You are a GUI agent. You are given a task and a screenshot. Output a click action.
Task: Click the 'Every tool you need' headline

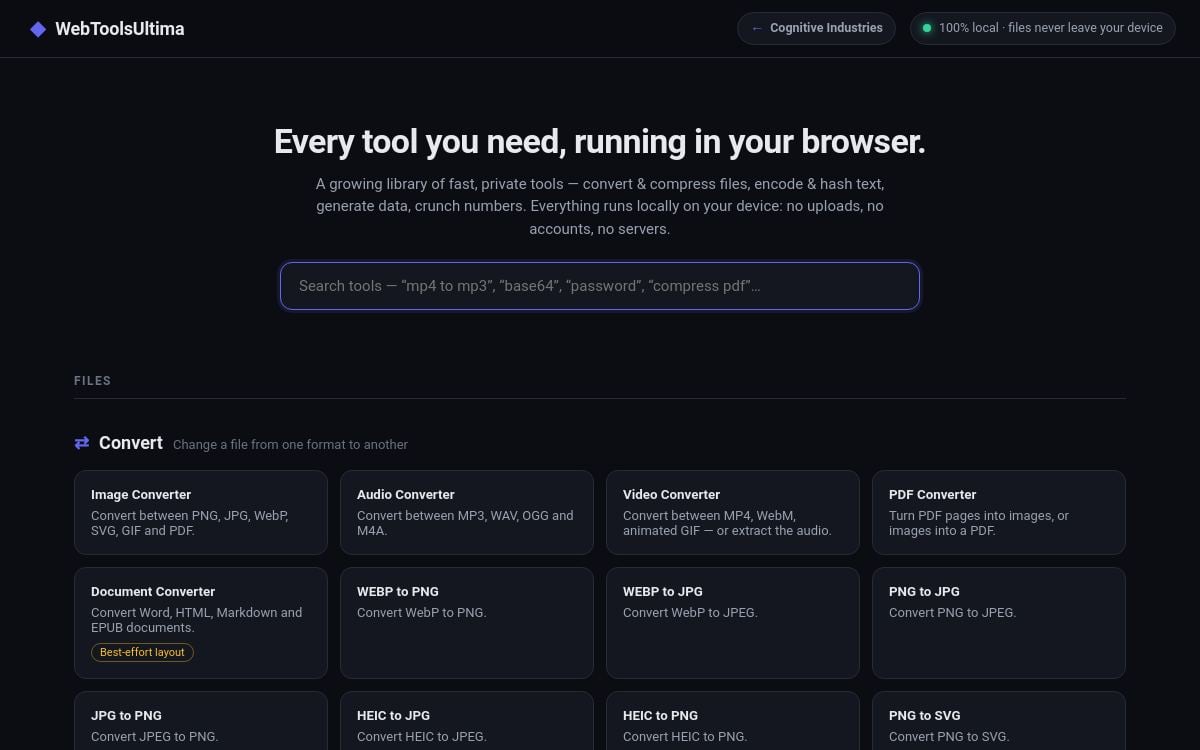pyautogui.click(x=600, y=142)
